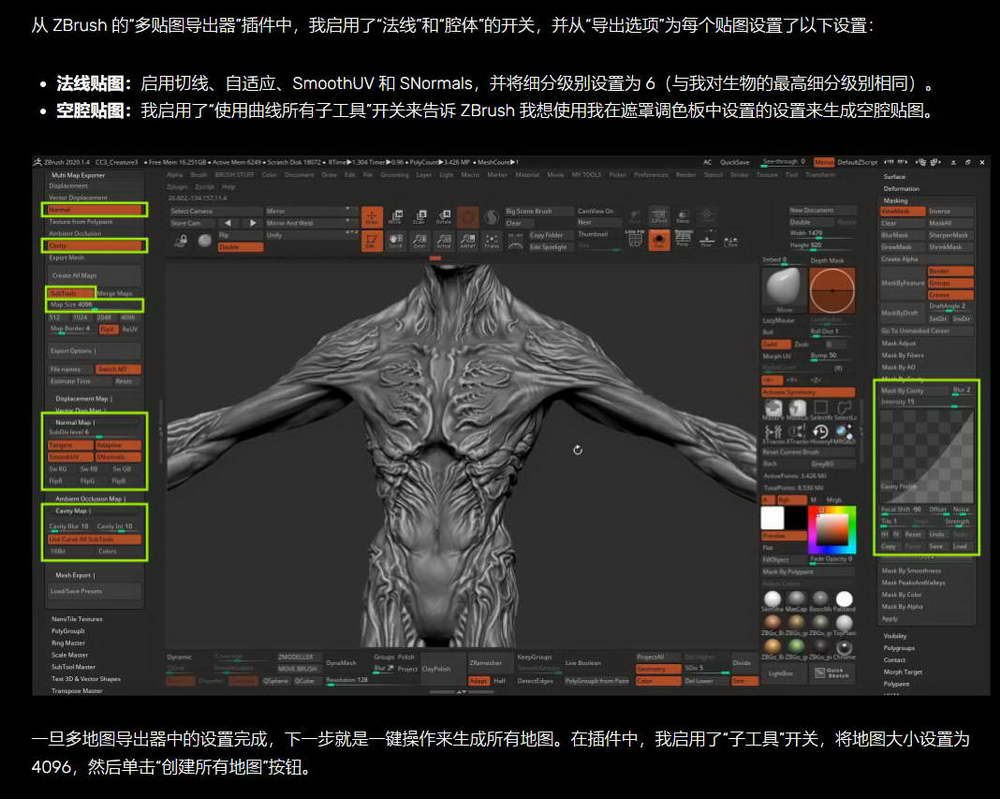Viewport: 1000px width, 799px height.
Task: Toggle Activate Symmetry
Action: pyautogui.click(x=808, y=392)
